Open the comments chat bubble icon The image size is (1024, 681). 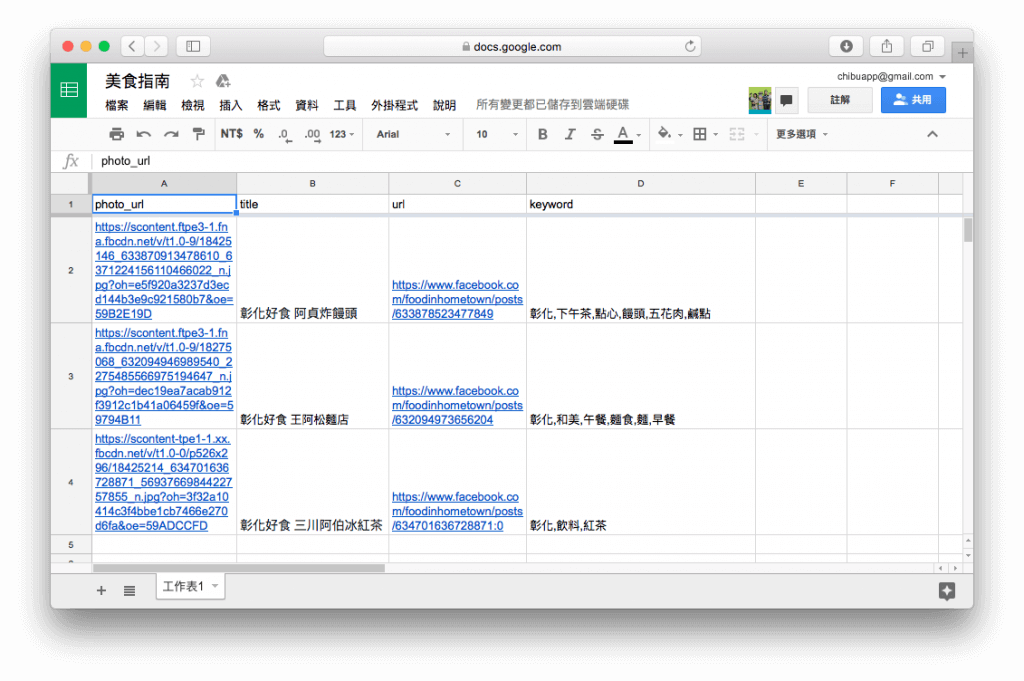click(787, 100)
